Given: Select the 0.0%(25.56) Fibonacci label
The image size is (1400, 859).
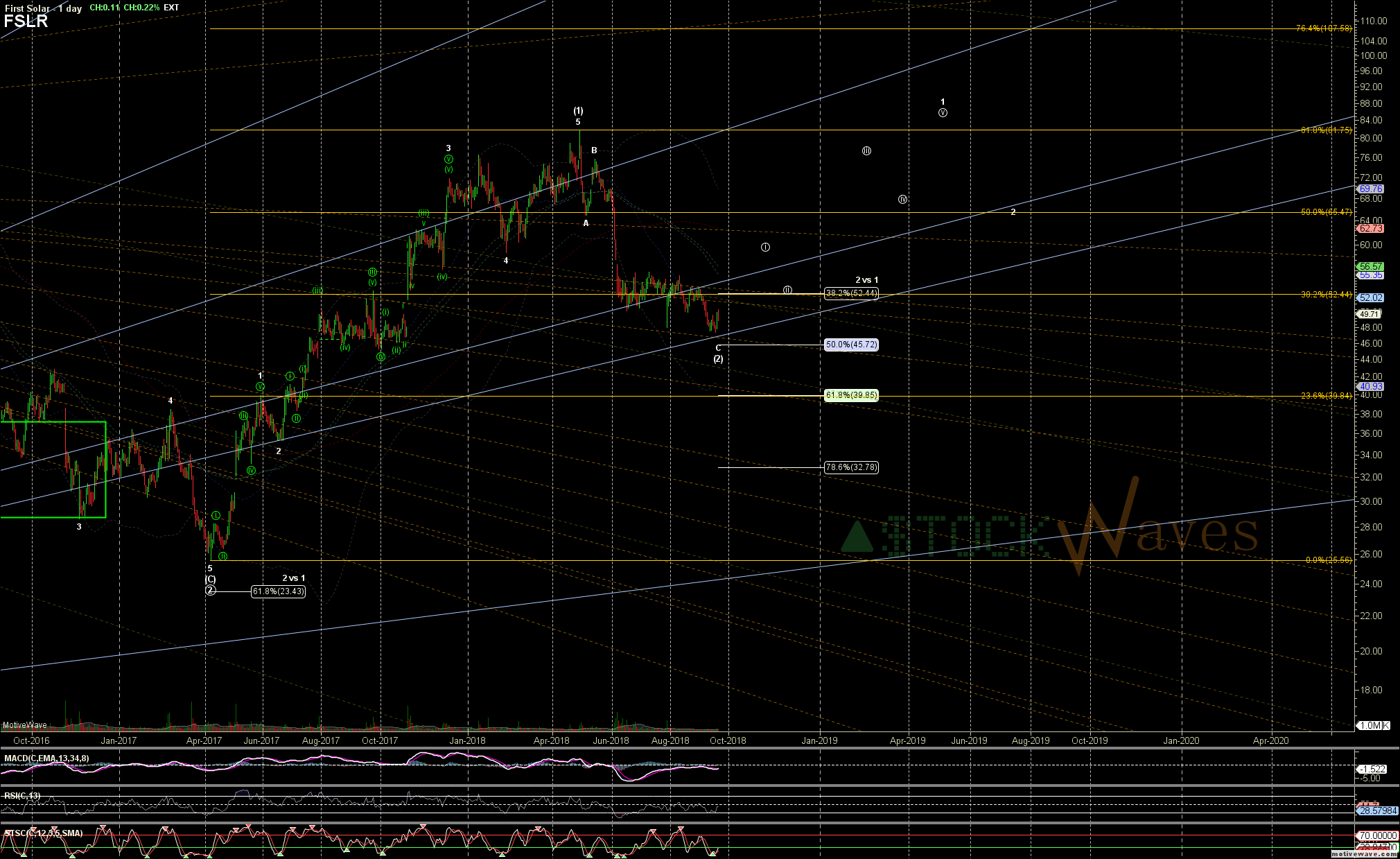Looking at the screenshot, I should [1328, 560].
